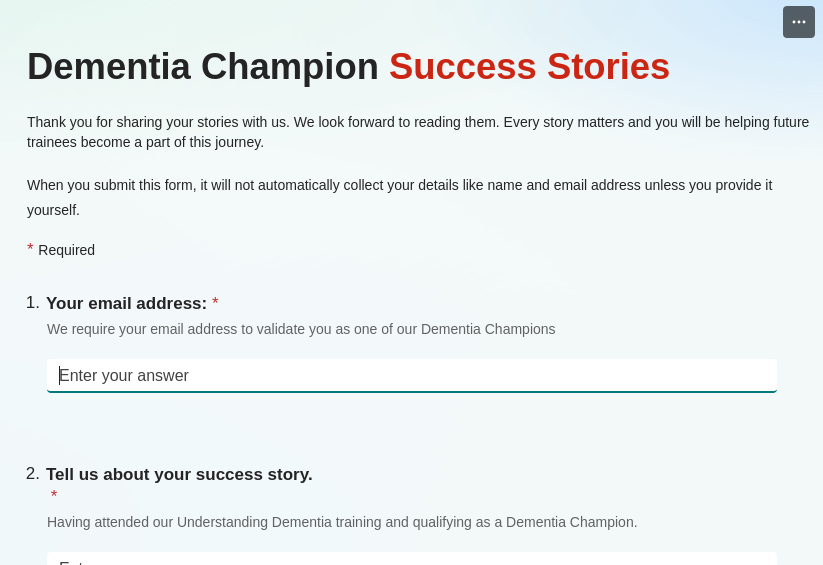Click the email validation helper text
Image resolution: width=823 pixels, height=565 pixels.
point(301,329)
